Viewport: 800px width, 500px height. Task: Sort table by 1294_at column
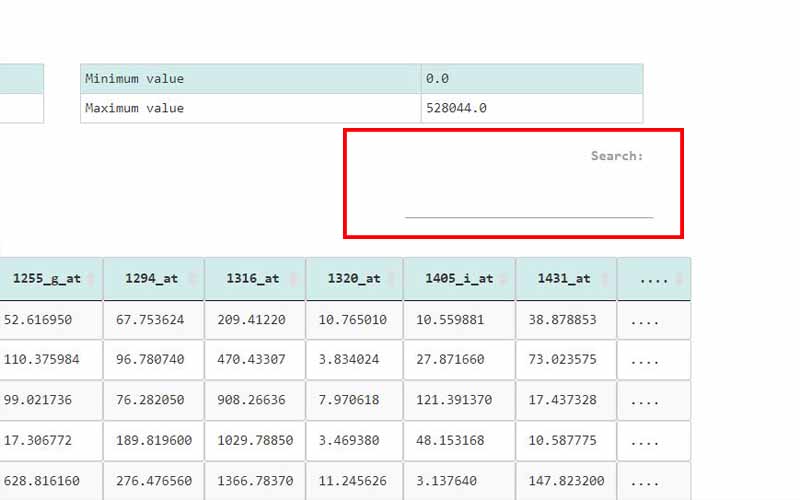point(153,279)
